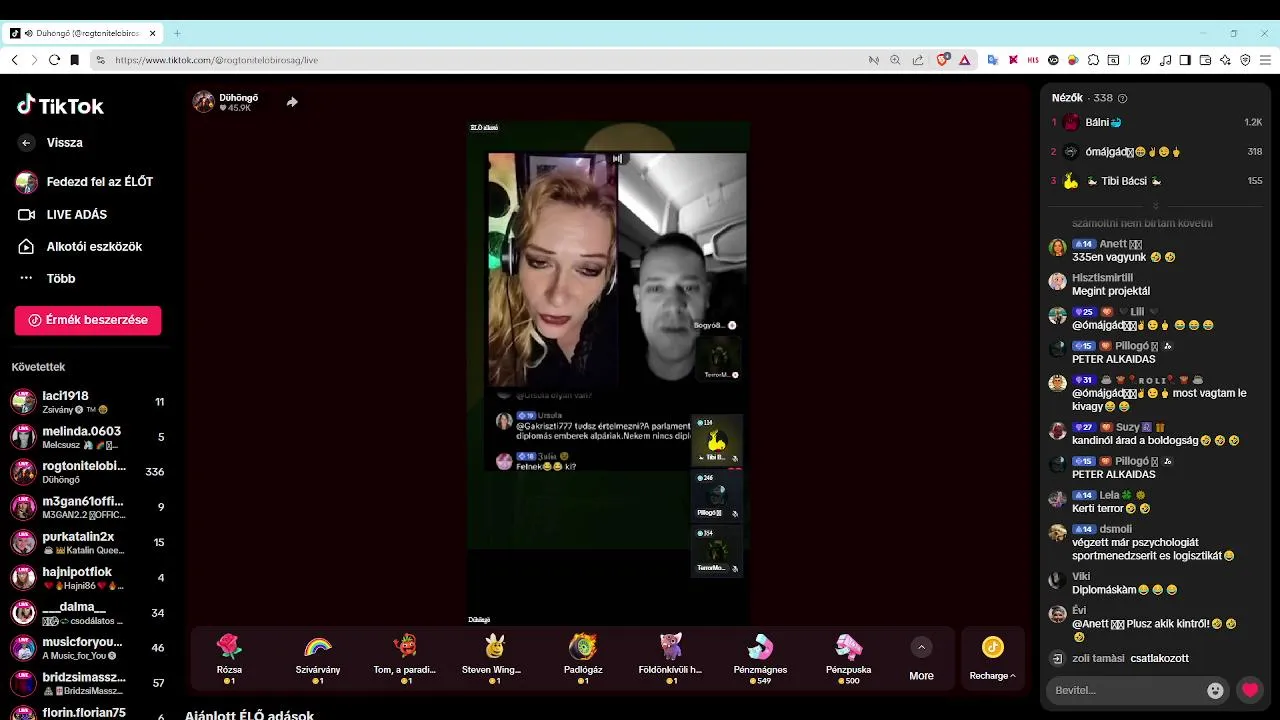Open Fedezd fel az ÉLŐT section

point(85,182)
